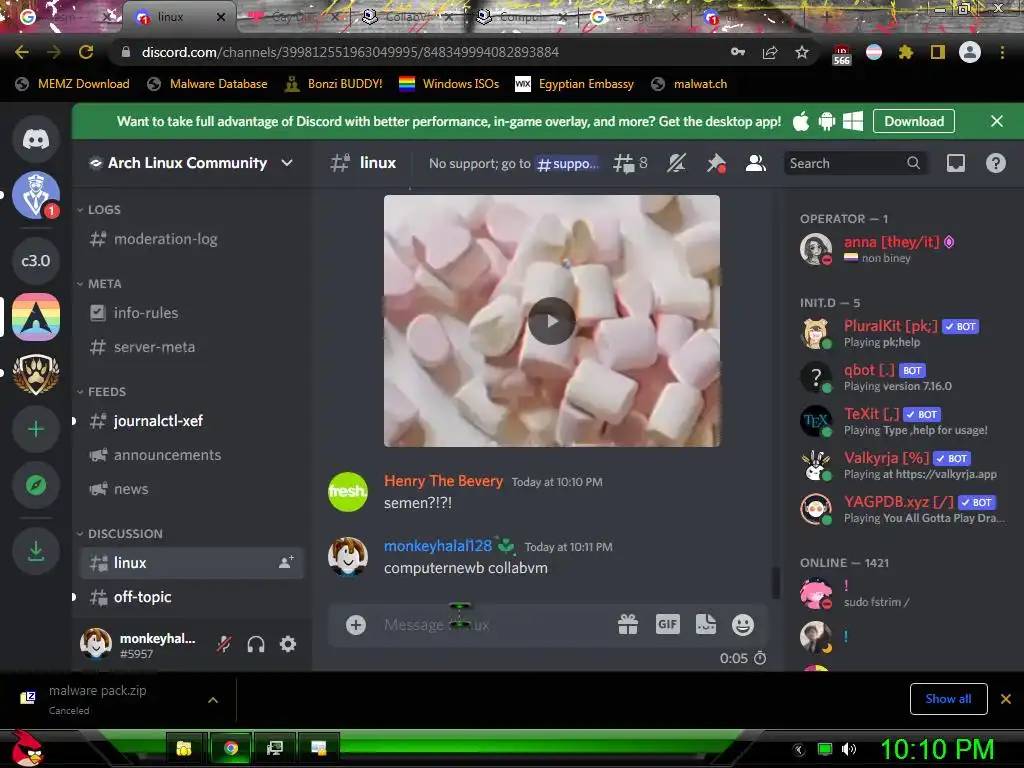Open the GIF picker
Image resolution: width=1024 pixels, height=768 pixels.
pyautogui.click(x=667, y=625)
